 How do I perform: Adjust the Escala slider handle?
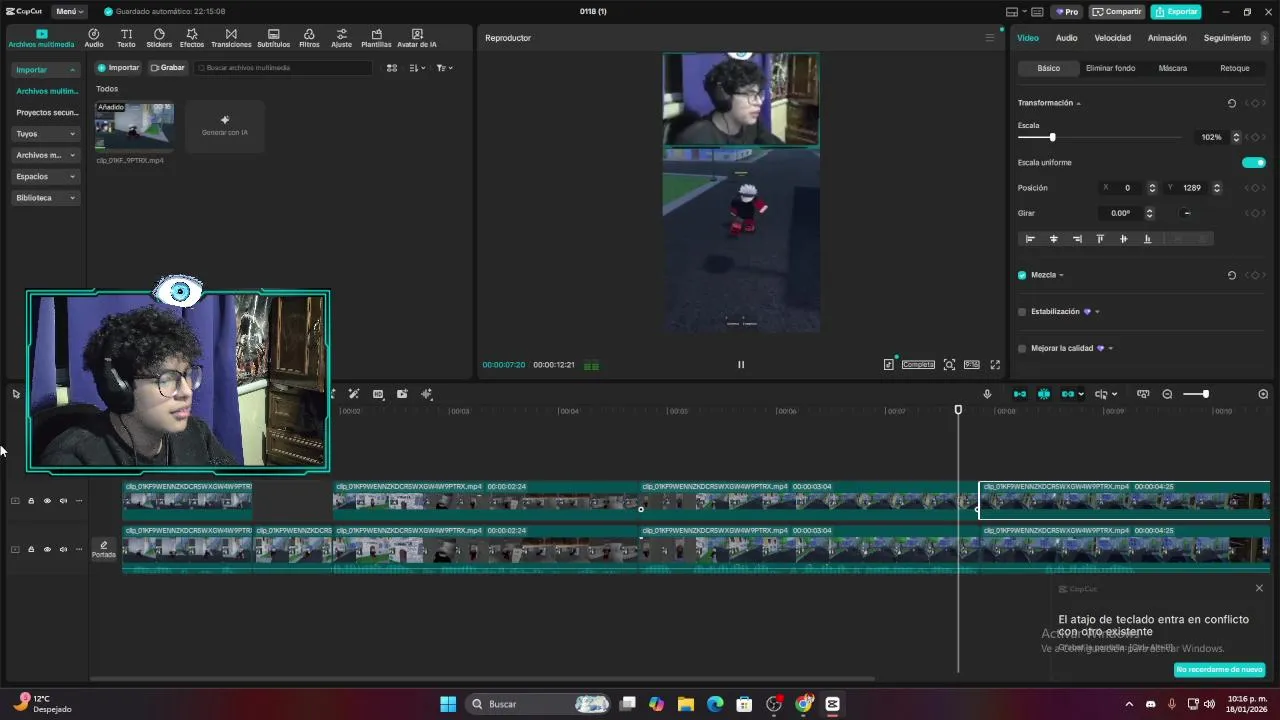click(1052, 137)
